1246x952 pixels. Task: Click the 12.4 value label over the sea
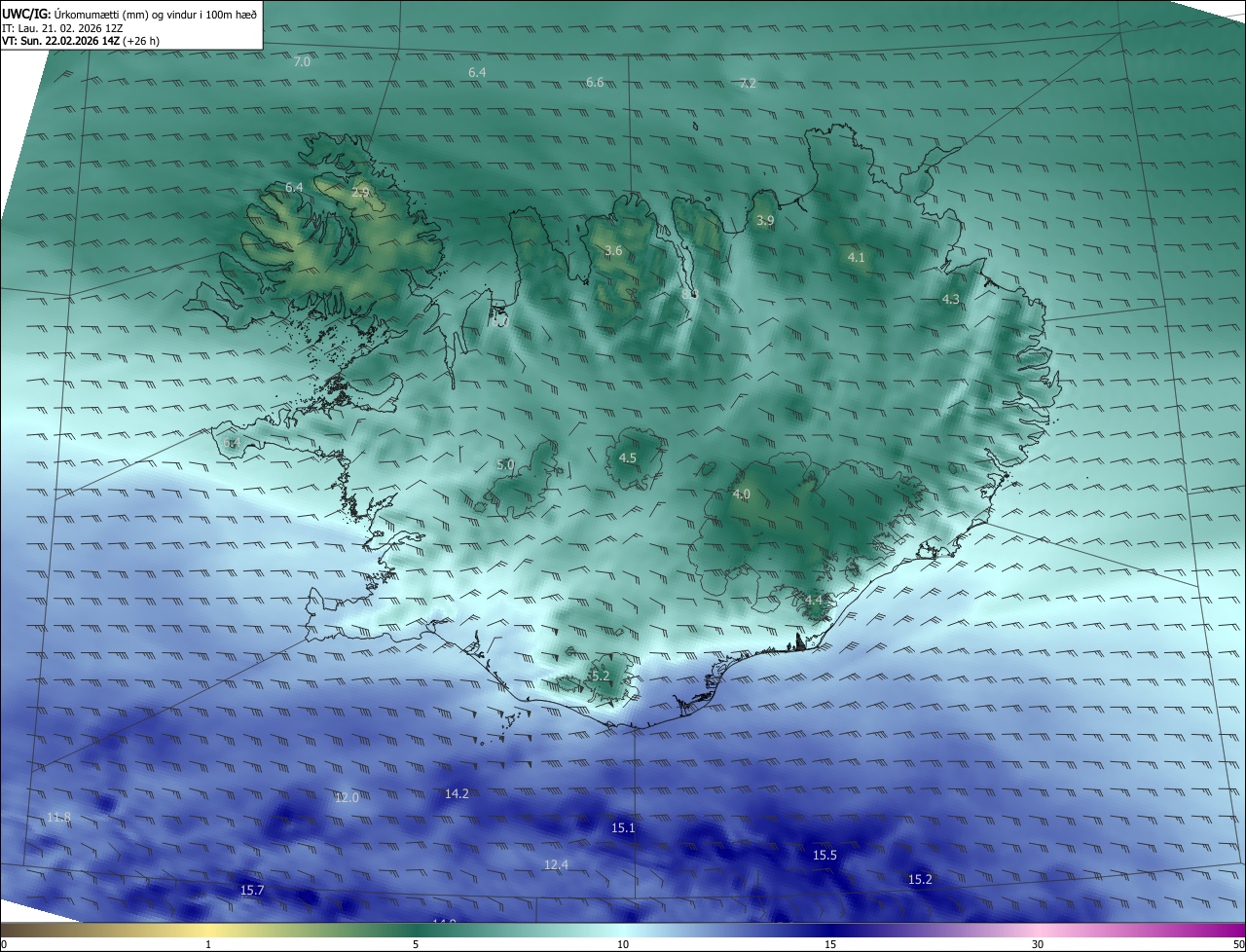556,864
